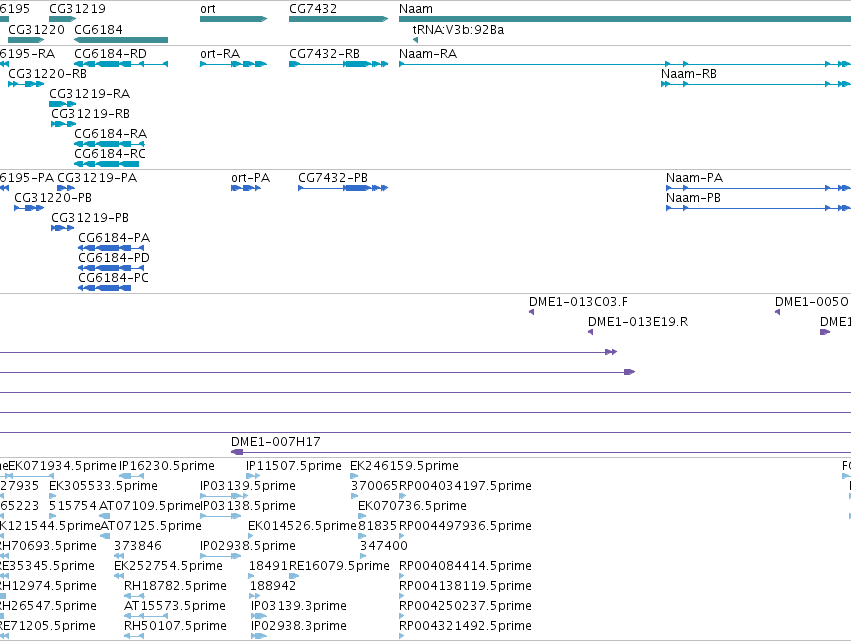Select the IP16230.5prime EST glyph
Viewport: 851px width, 641px height.
click(132, 476)
